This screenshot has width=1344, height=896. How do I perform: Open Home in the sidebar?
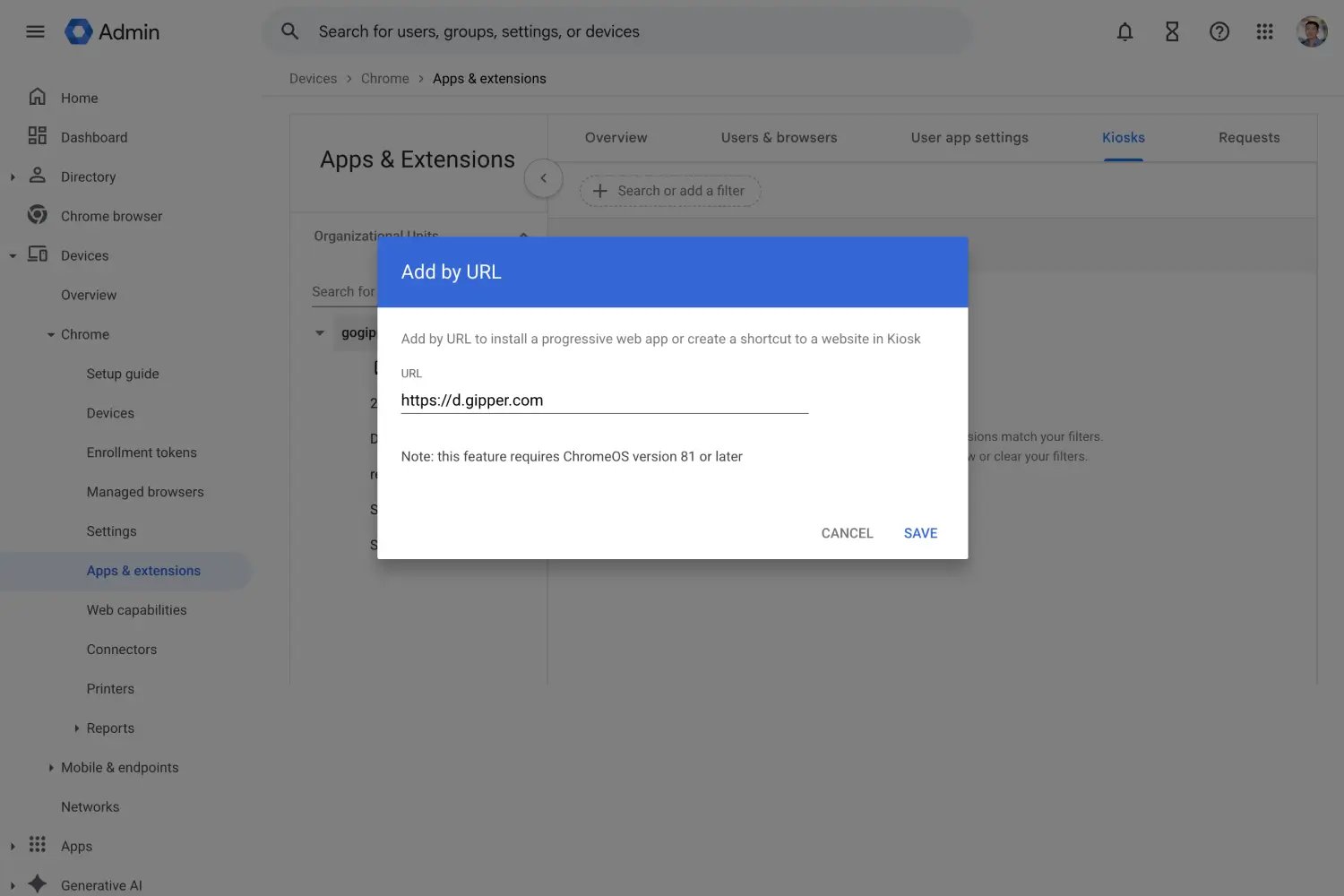pyautogui.click(x=79, y=98)
